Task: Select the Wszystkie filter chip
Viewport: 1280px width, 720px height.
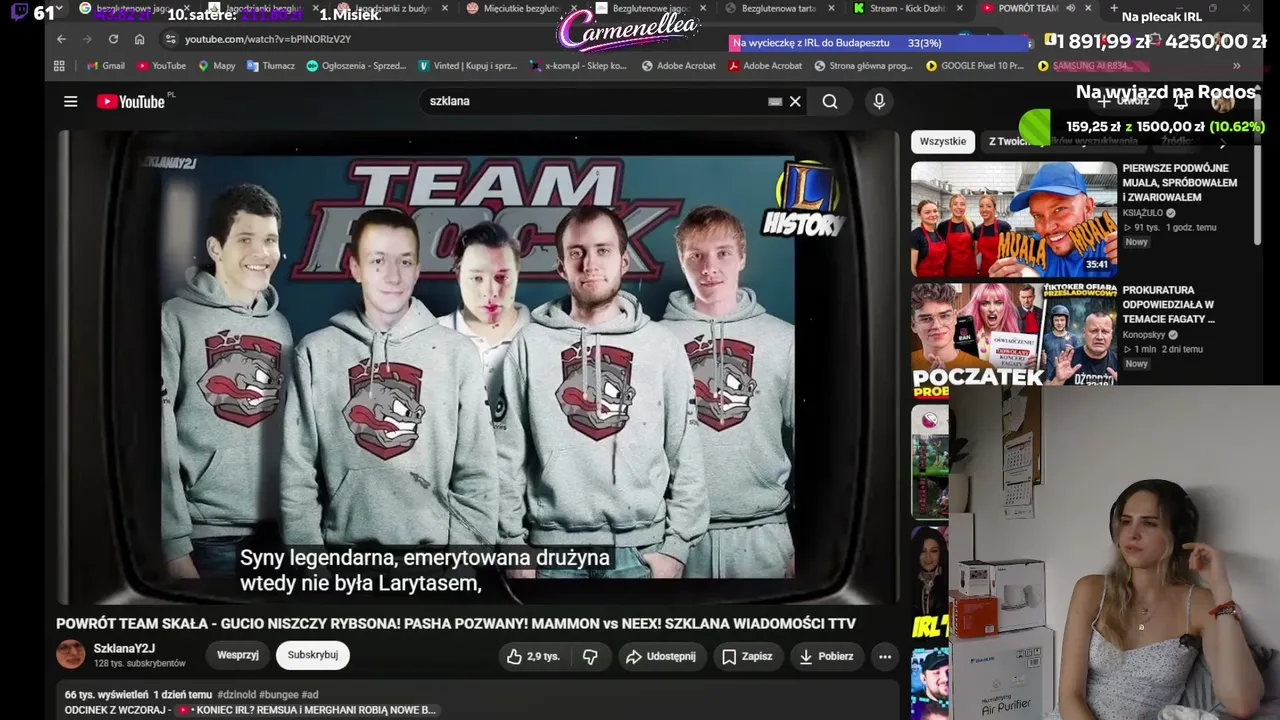Action: (x=943, y=141)
